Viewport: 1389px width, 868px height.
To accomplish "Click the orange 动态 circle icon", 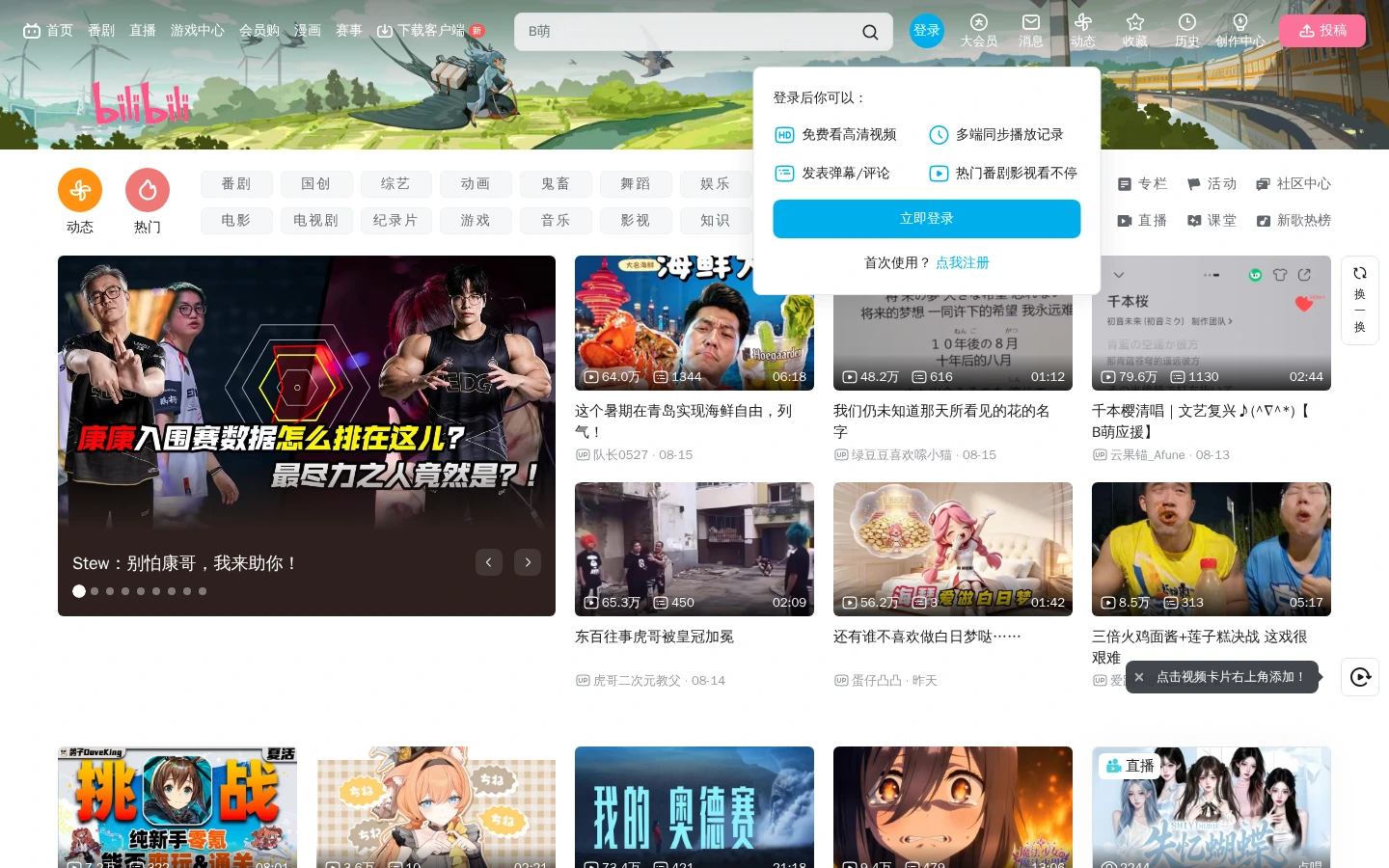I will pyautogui.click(x=80, y=190).
